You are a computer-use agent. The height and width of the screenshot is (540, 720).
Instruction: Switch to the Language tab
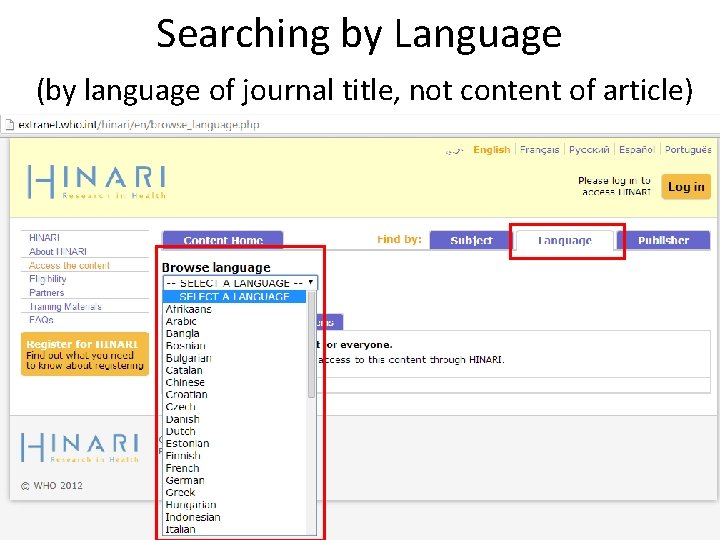click(x=565, y=240)
